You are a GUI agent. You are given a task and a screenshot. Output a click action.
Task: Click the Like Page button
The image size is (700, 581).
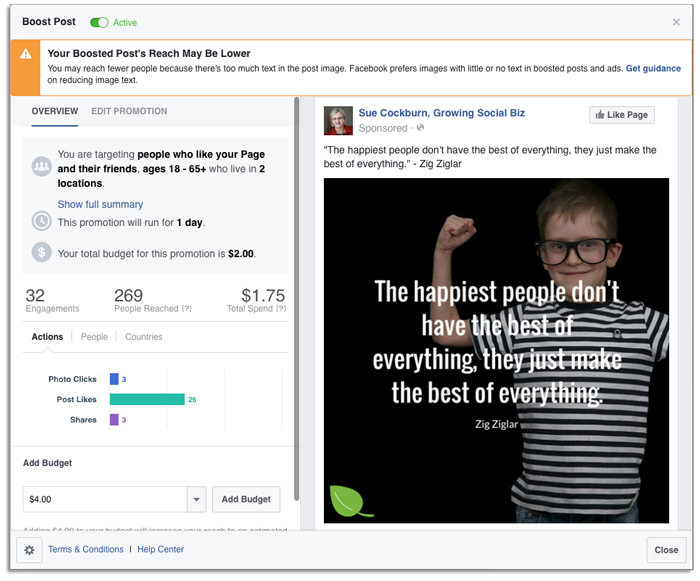(x=621, y=115)
